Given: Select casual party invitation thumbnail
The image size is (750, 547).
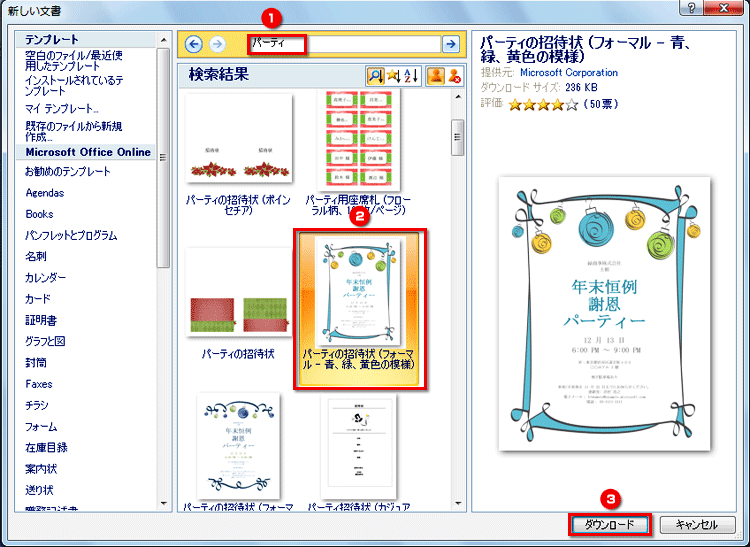Looking at the screenshot, I should coord(359,446).
